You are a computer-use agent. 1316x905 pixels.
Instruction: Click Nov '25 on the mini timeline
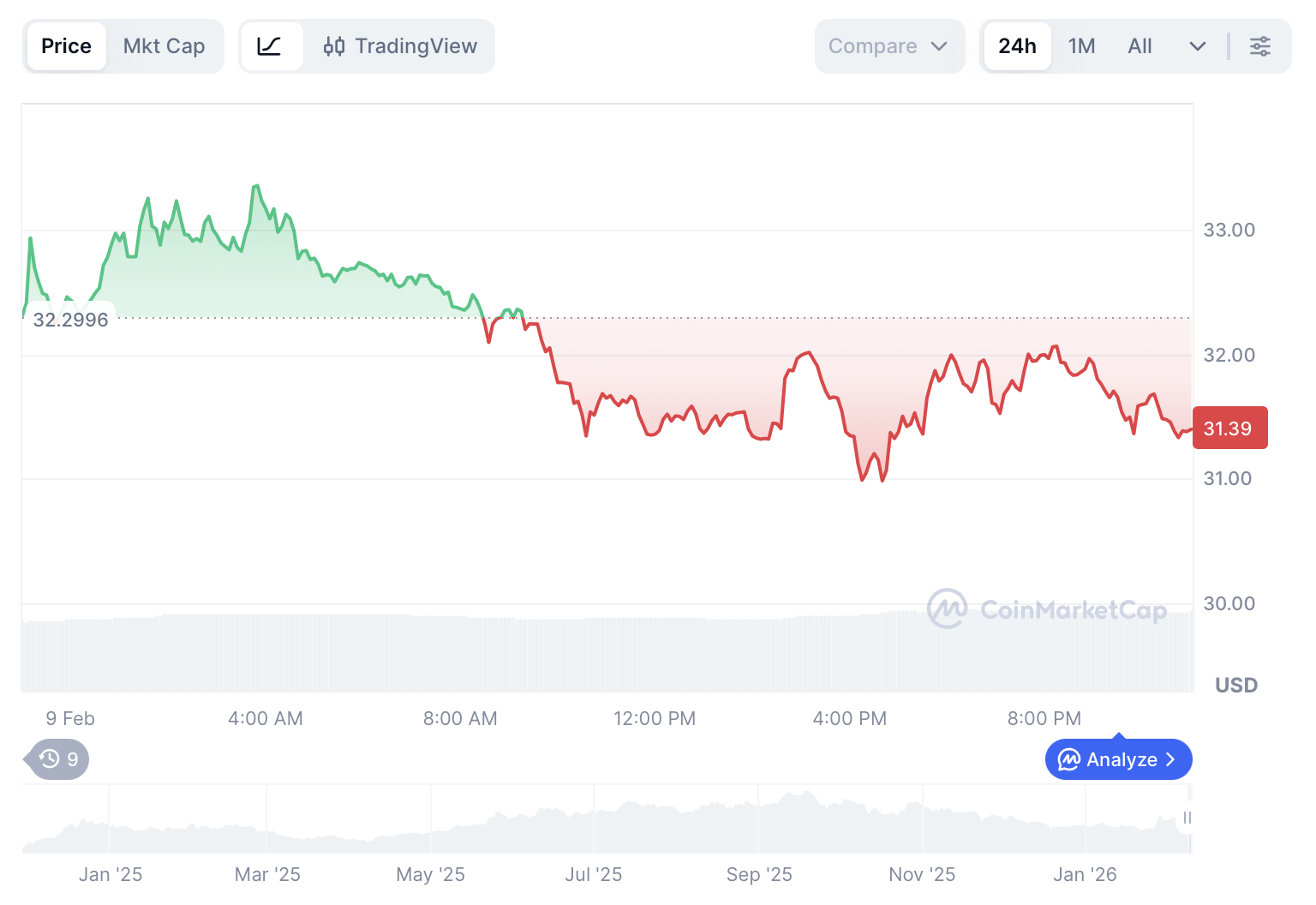pyautogui.click(x=921, y=874)
